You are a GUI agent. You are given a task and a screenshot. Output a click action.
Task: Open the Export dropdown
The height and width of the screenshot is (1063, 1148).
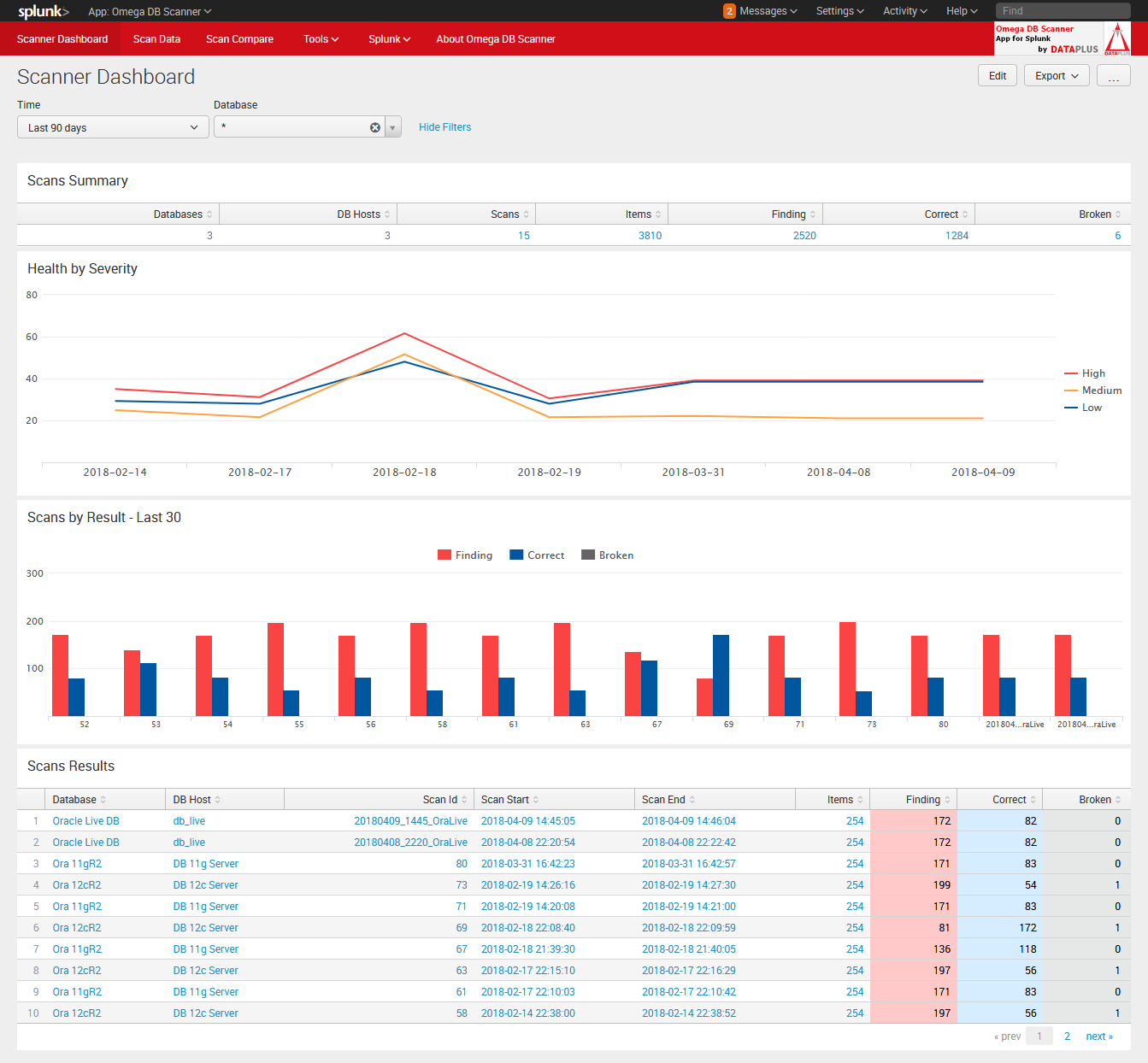(1057, 76)
